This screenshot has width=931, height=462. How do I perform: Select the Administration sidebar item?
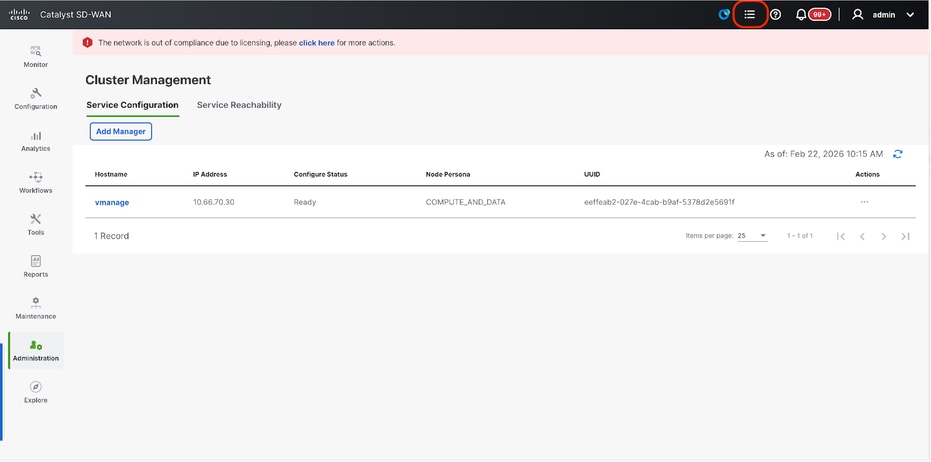tap(36, 350)
